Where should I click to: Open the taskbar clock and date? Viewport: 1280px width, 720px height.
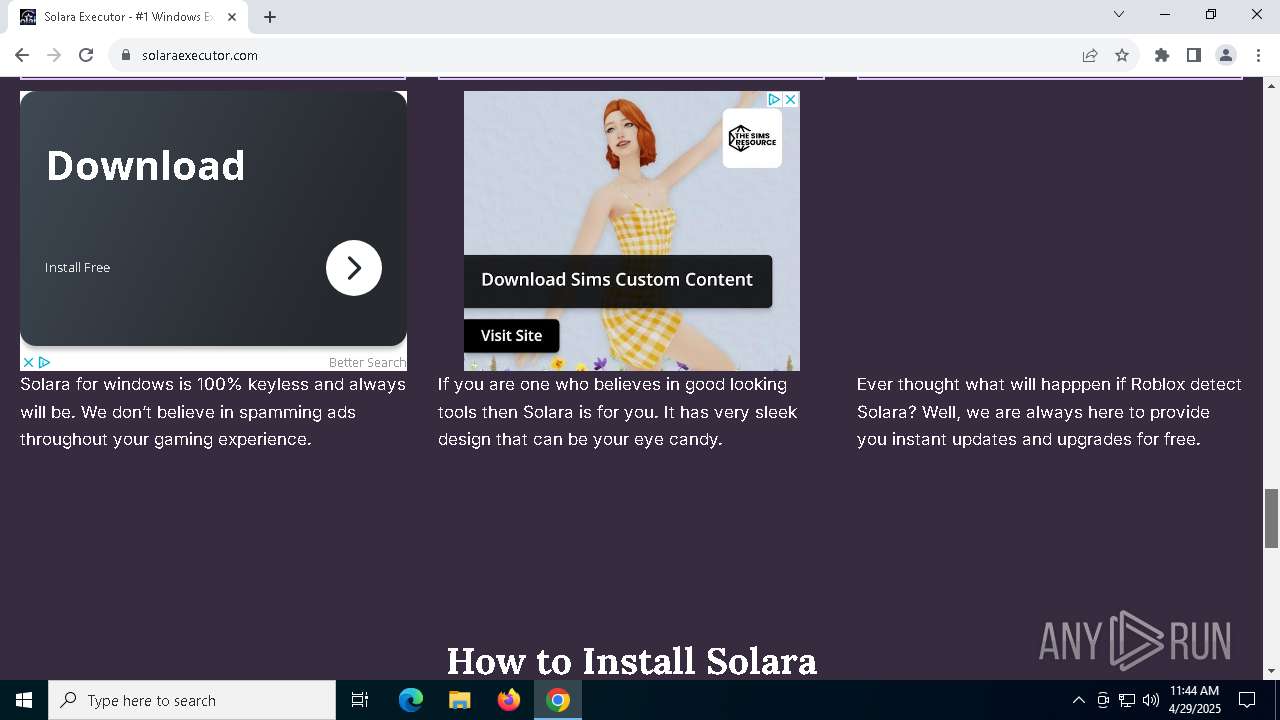coord(1195,700)
